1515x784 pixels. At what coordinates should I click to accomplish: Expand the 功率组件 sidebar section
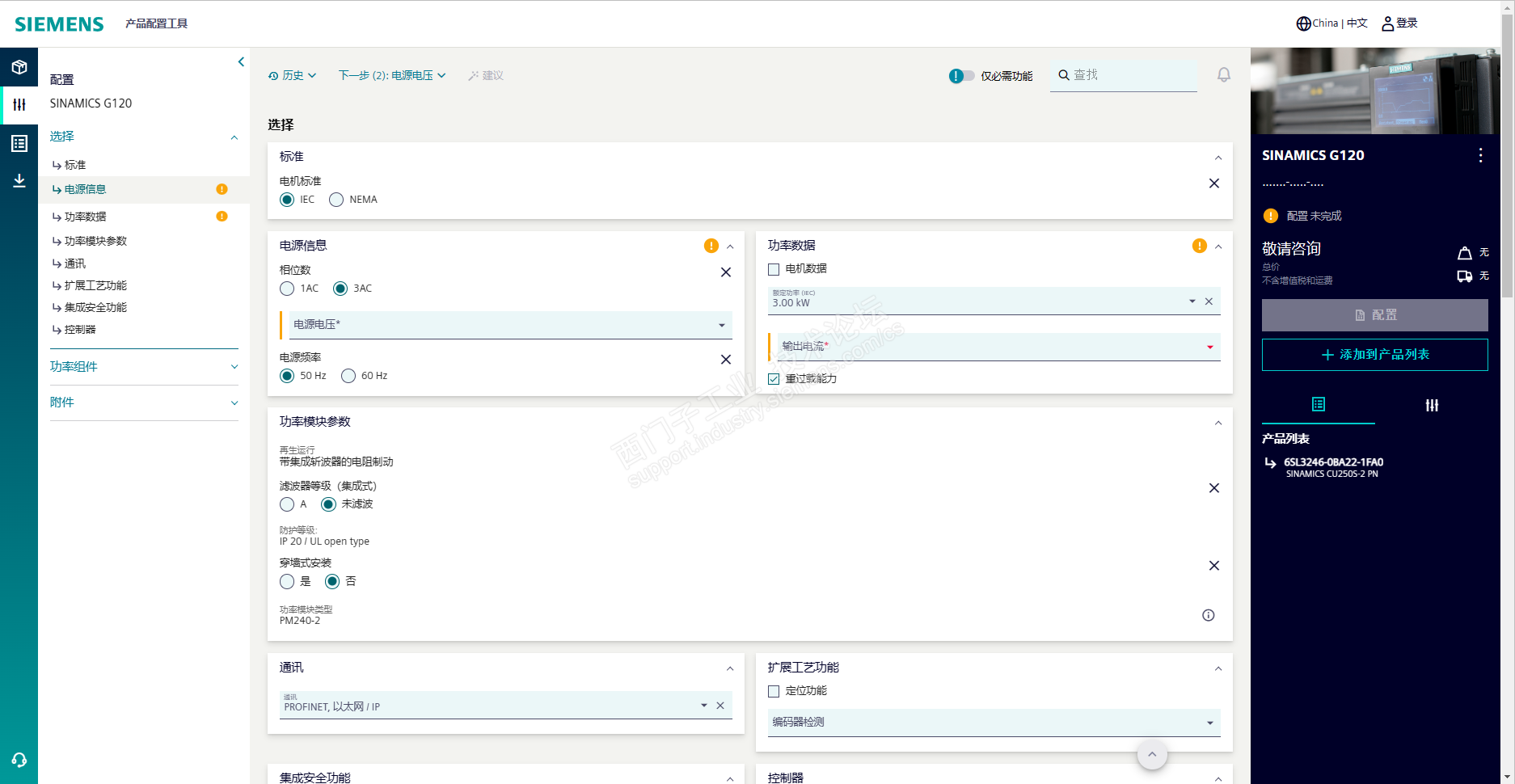[x=144, y=367]
